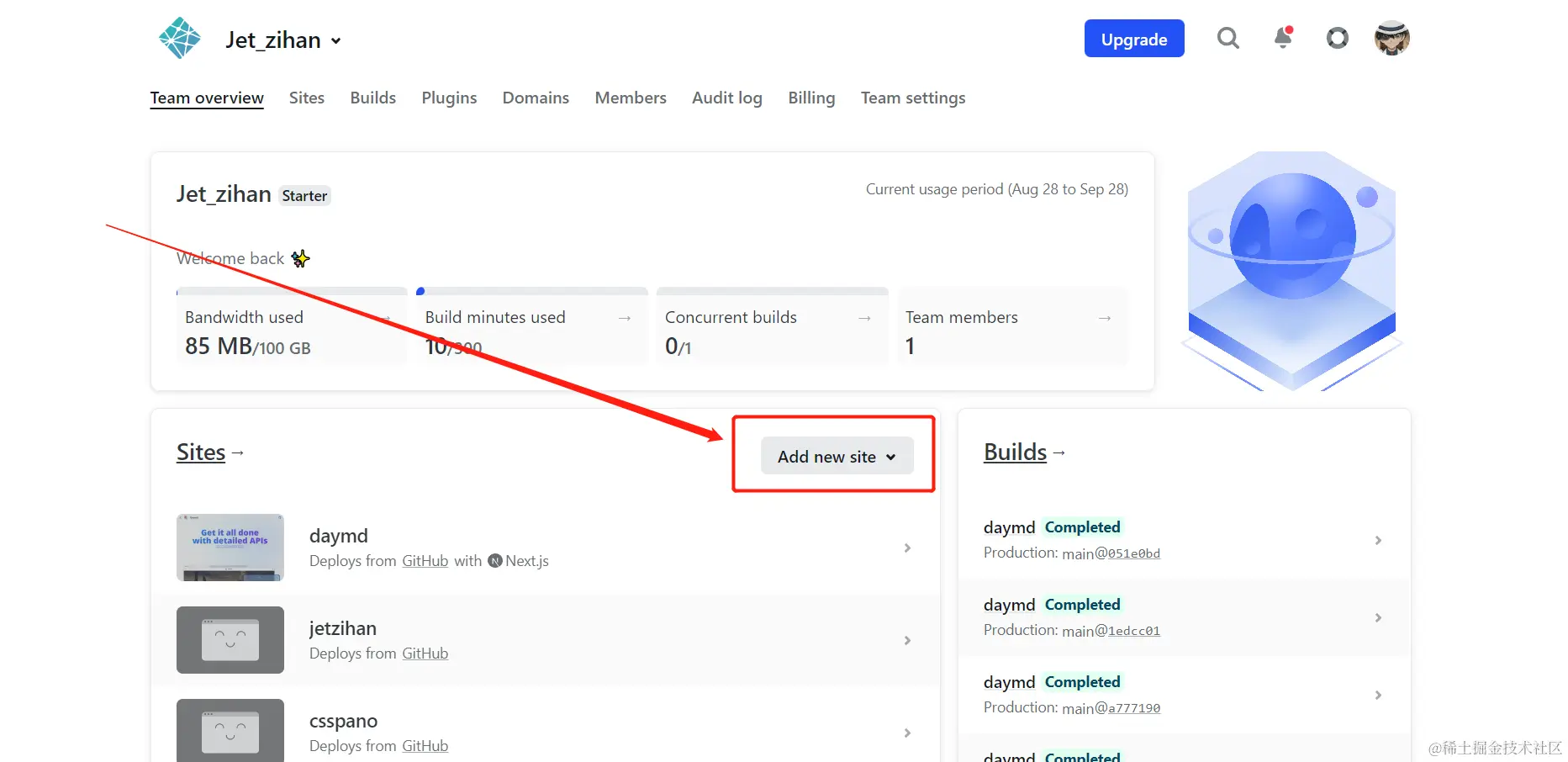Open the build main@1edcc01 commit link
The height and width of the screenshot is (762, 1568).
pyautogui.click(x=1134, y=631)
